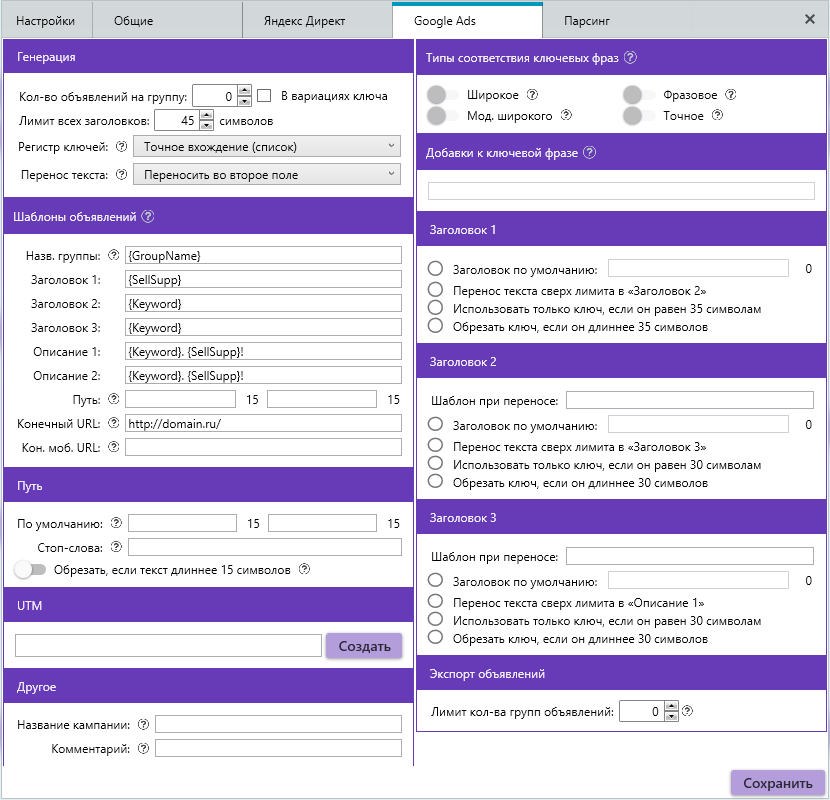This screenshot has width=830, height=800.
Task: Click help icon after Обрезать 15 символов toggle
Action: tap(304, 569)
